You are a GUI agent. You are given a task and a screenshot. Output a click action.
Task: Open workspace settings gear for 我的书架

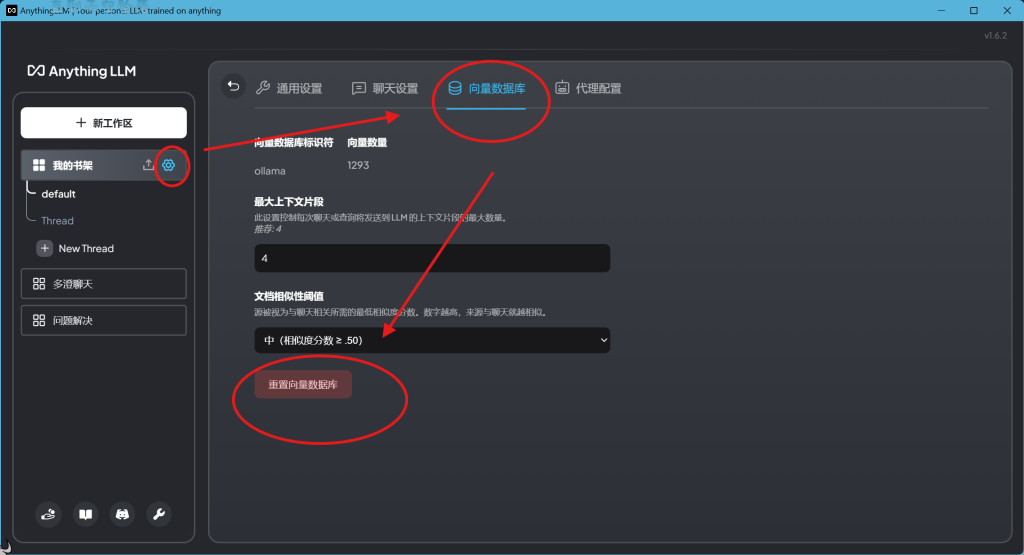[x=168, y=165]
